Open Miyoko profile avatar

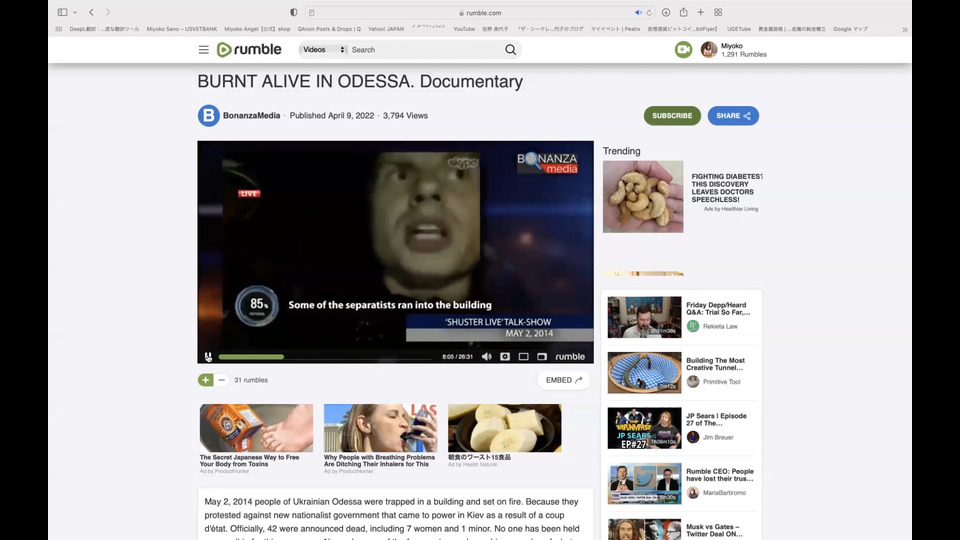[709, 50]
